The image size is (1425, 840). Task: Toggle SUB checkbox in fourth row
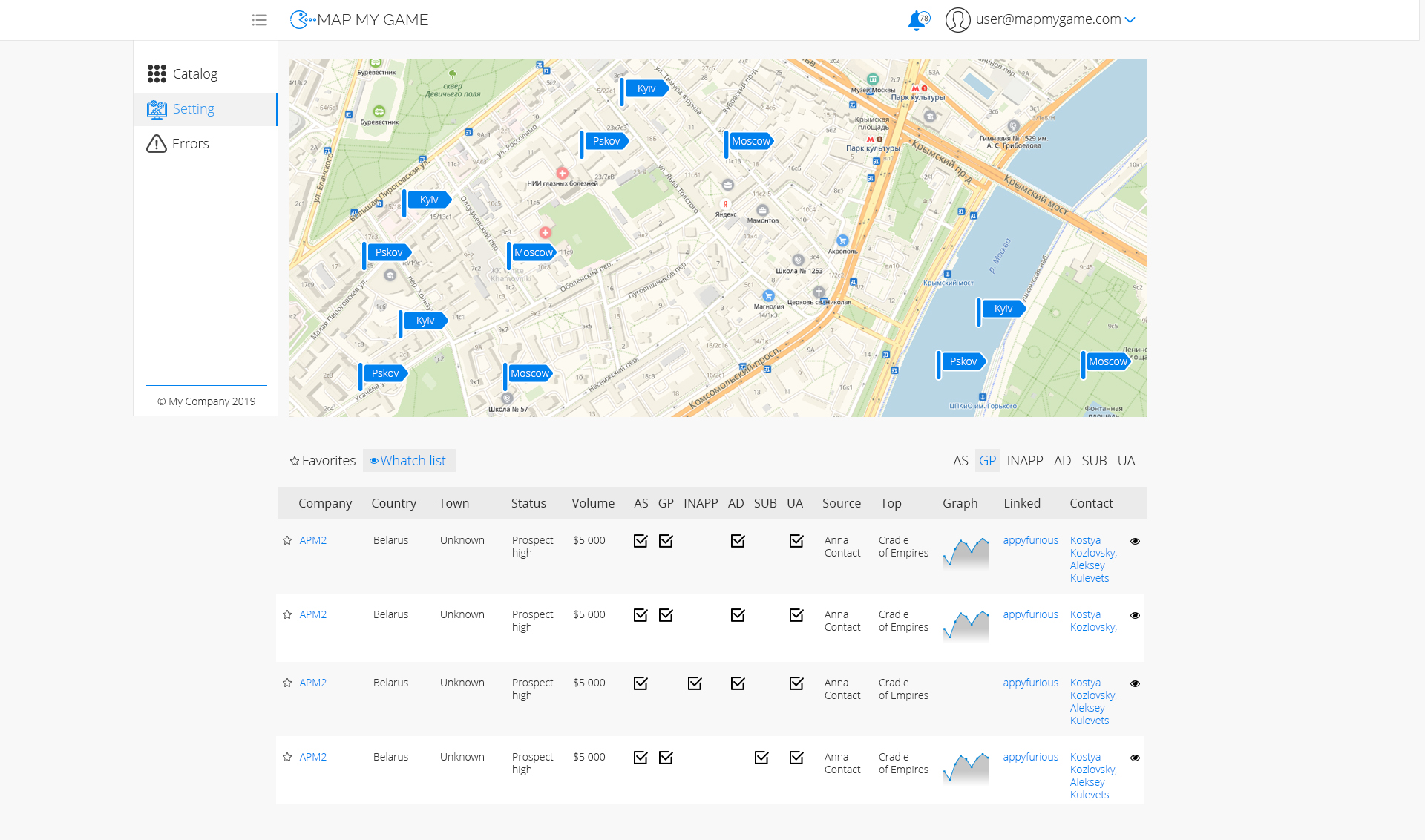pos(761,758)
